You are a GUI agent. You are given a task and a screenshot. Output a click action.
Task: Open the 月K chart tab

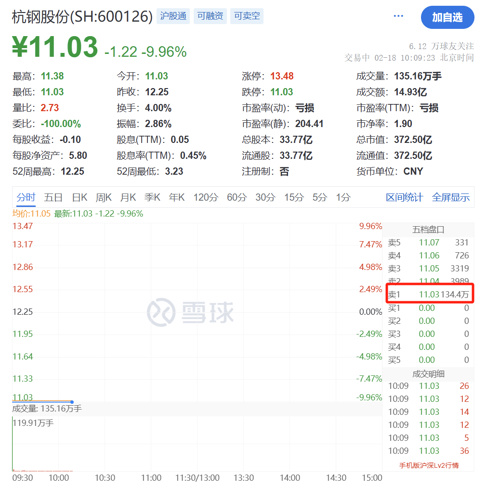click(128, 197)
